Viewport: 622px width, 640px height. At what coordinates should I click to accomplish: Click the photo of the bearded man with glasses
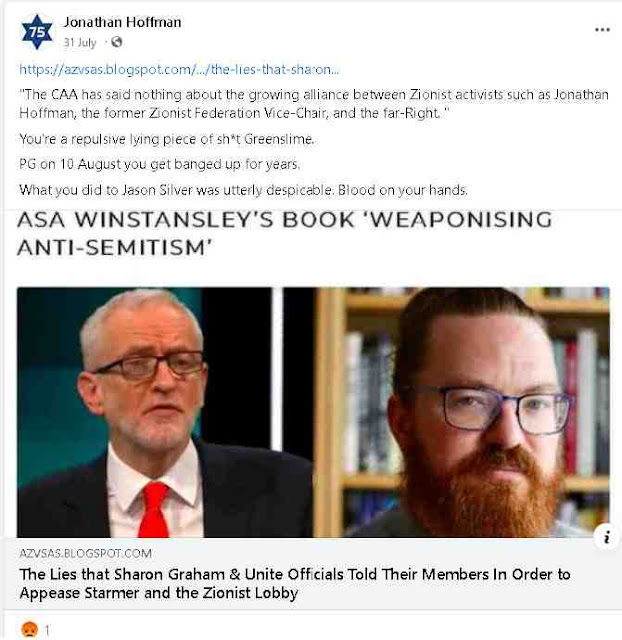pyautogui.click(x=461, y=412)
